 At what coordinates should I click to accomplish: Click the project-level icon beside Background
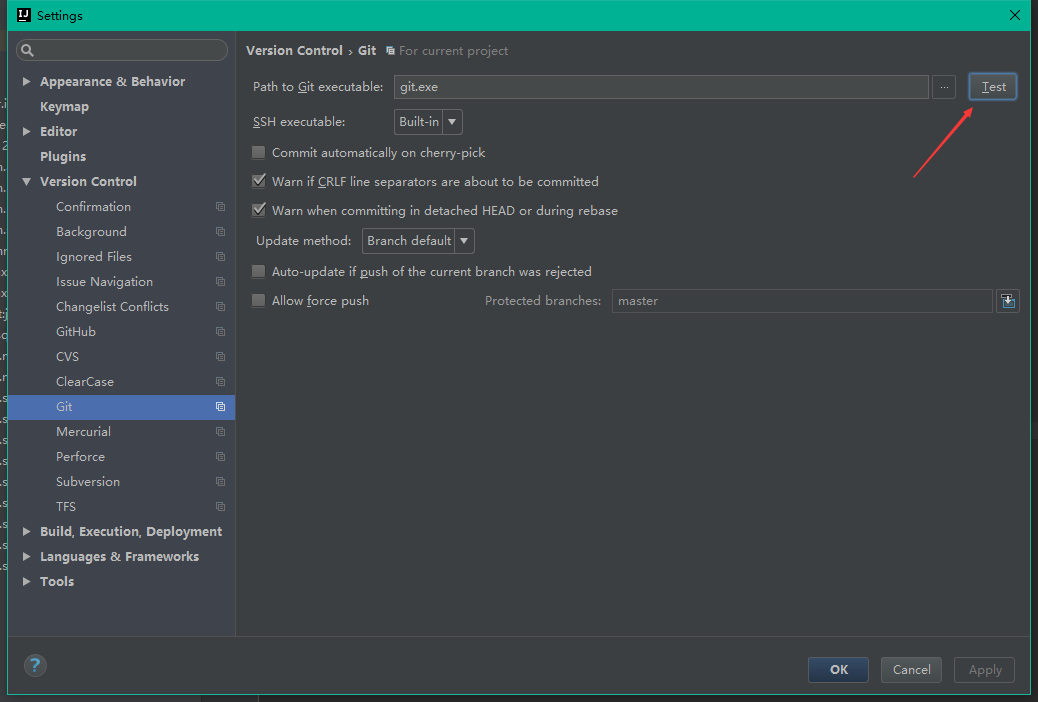220,232
